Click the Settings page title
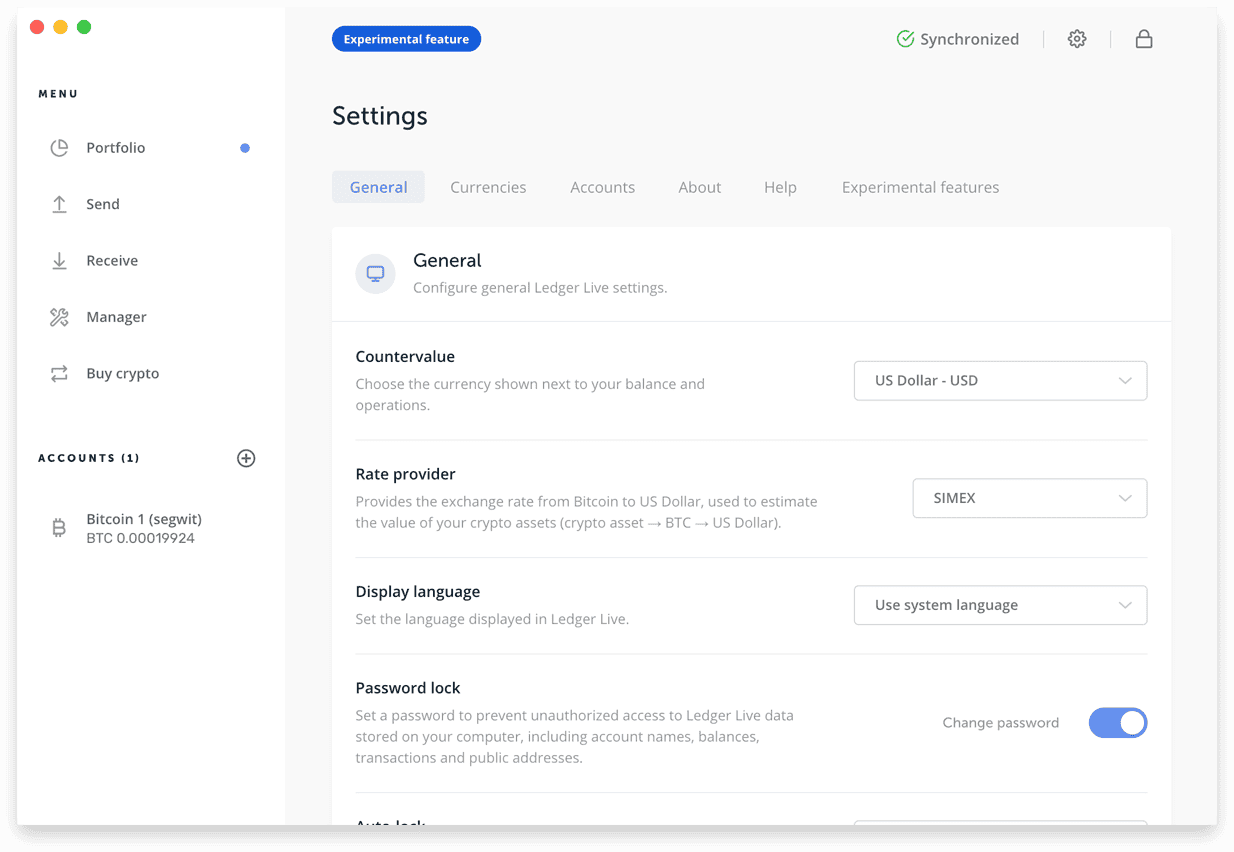 [x=380, y=116]
